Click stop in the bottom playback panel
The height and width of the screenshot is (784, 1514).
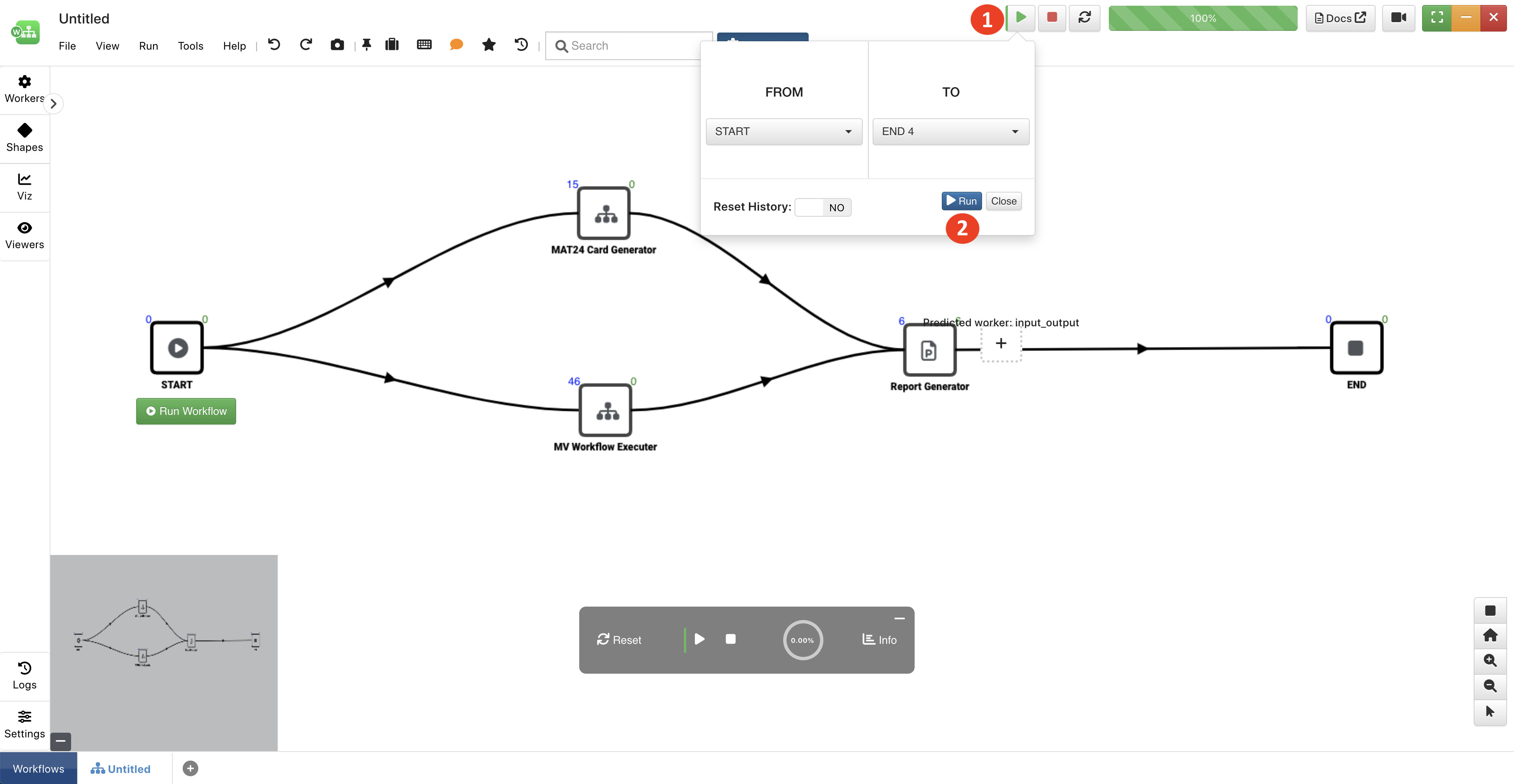[731, 639]
